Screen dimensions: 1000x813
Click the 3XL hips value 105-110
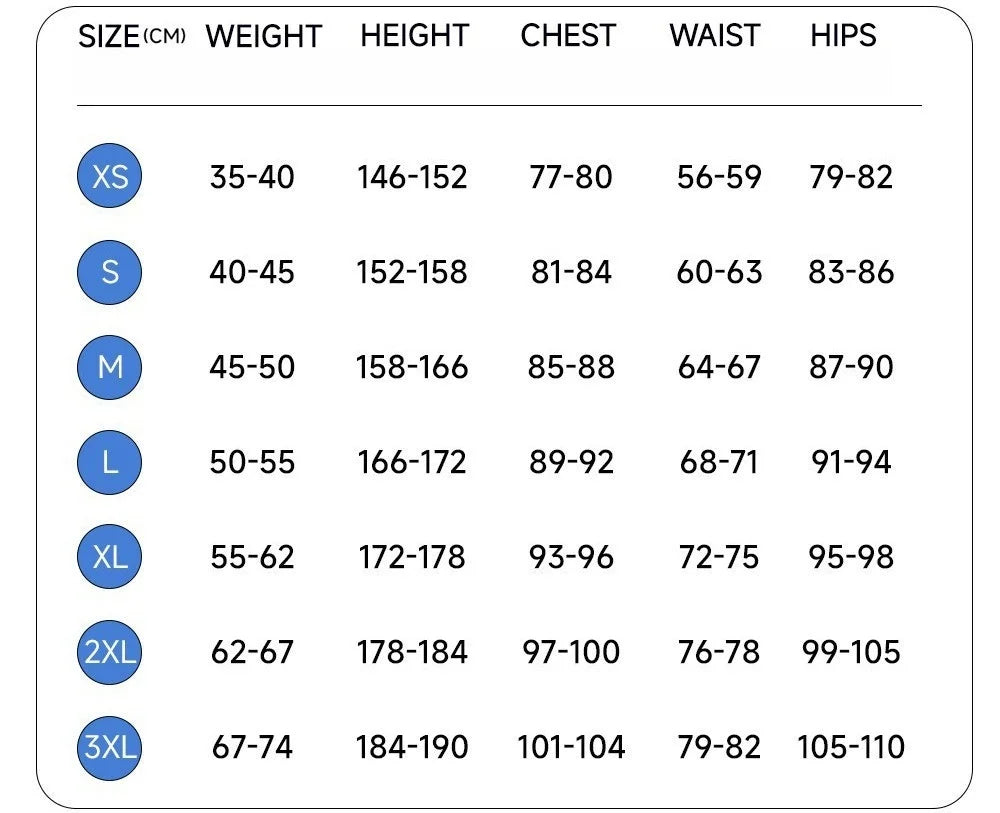coord(851,747)
